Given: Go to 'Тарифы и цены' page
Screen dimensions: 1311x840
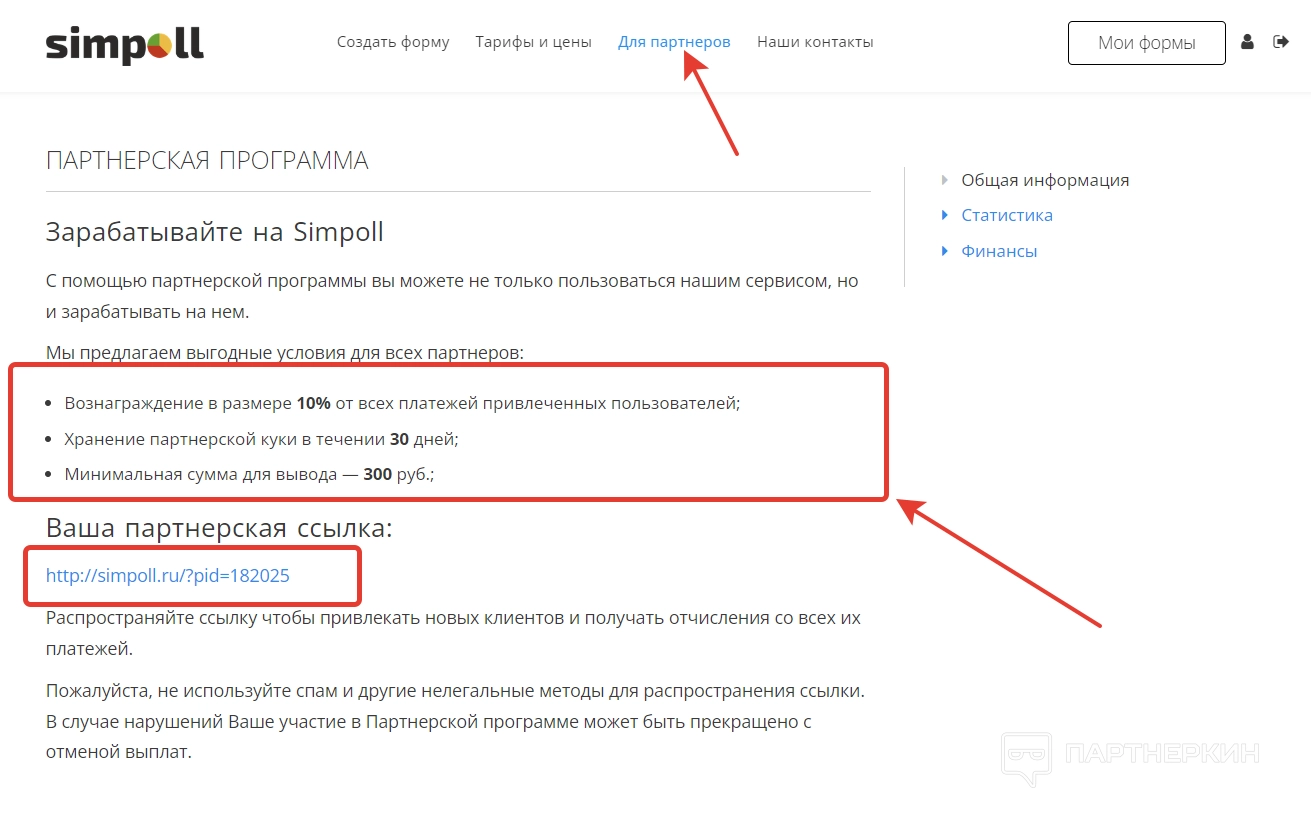Looking at the screenshot, I should pyautogui.click(x=534, y=42).
